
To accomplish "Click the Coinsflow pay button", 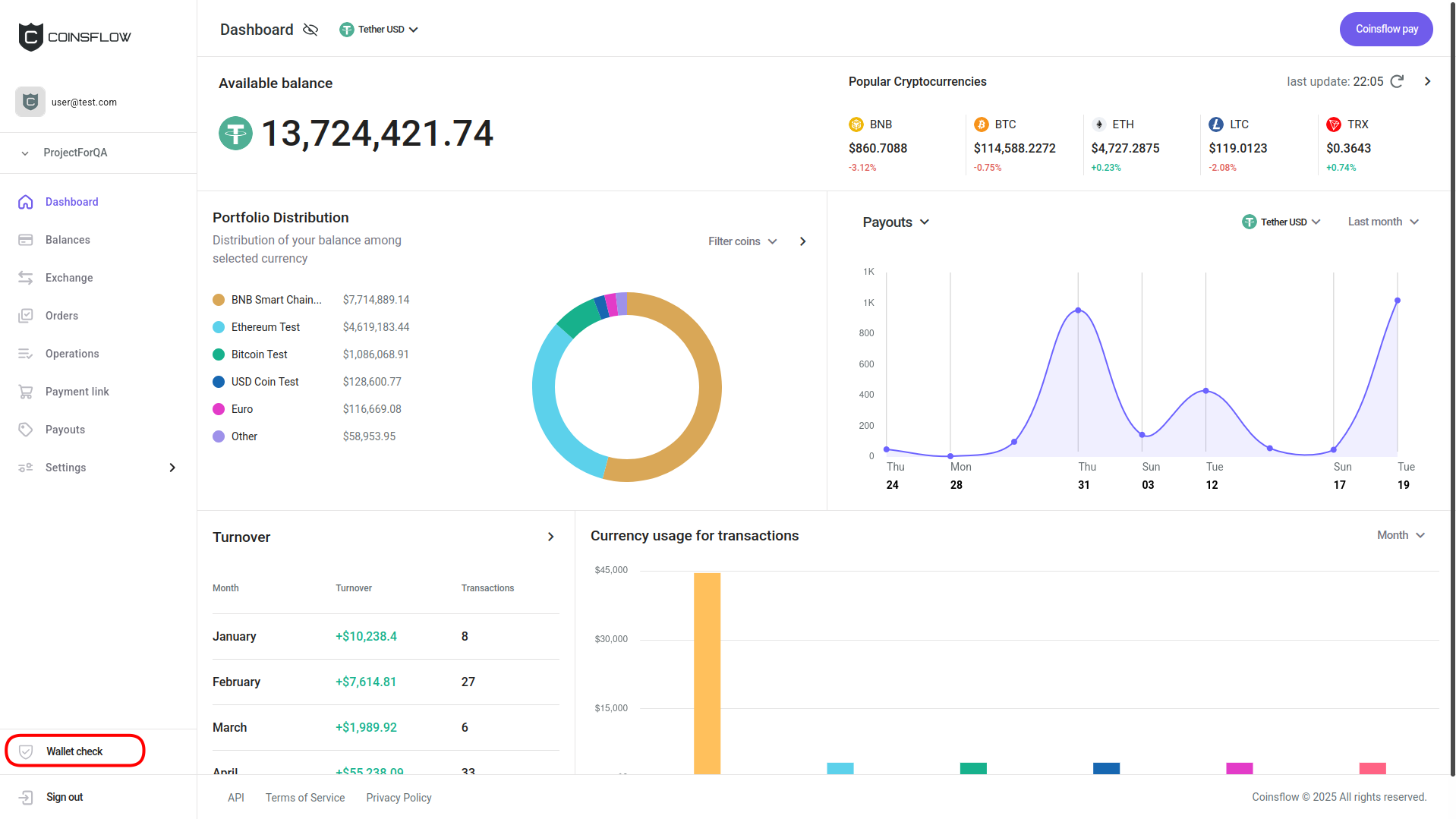I will click(1385, 30).
